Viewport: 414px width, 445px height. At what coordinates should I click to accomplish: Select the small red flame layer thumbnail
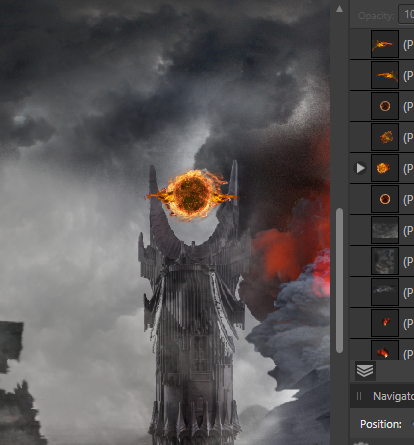385,323
